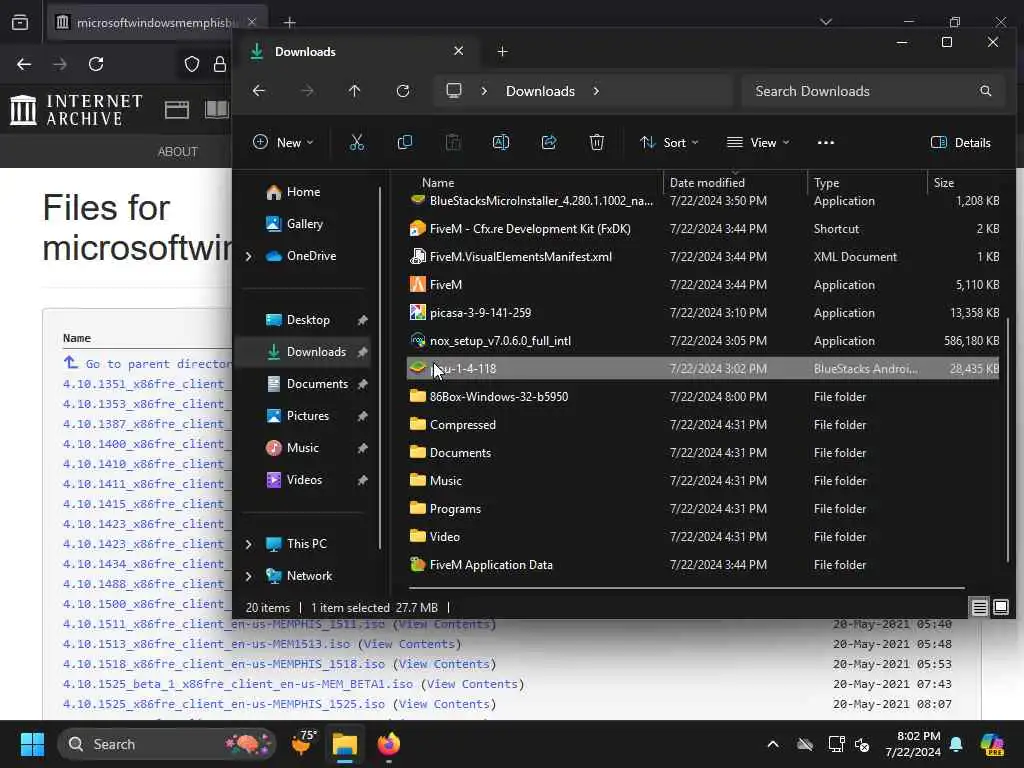This screenshot has height=768, width=1024.
Task: Open the Internet Archive texts book icon
Action: [x=217, y=110]
